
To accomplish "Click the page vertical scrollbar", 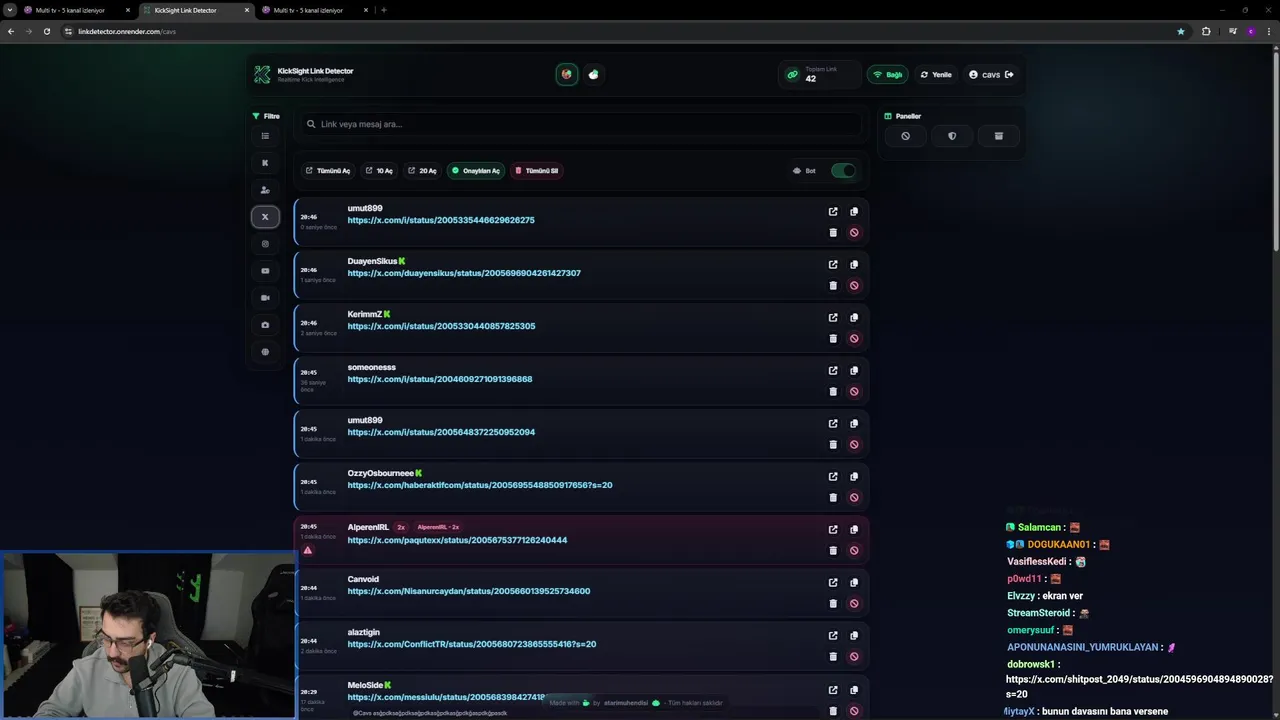I will tap(1275, 150).
